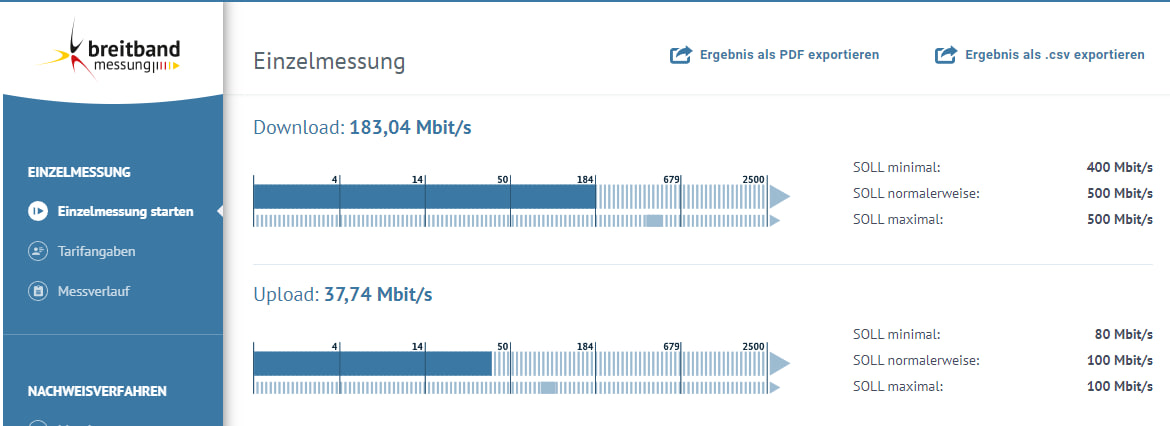The height and width of the screenshot is (426, 1170).
Task: Click the download speed bar arrowhead
Action: pyautogui.click(x=780, y=197)
